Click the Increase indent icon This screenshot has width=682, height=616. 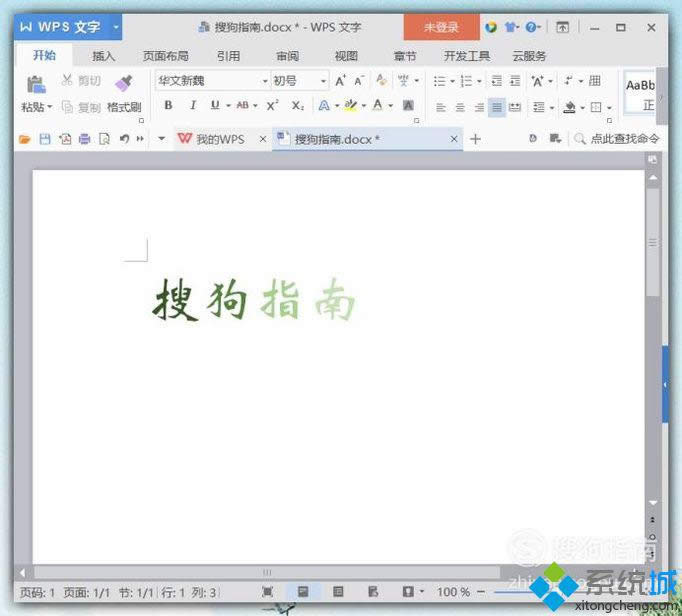tap(515, 81)
